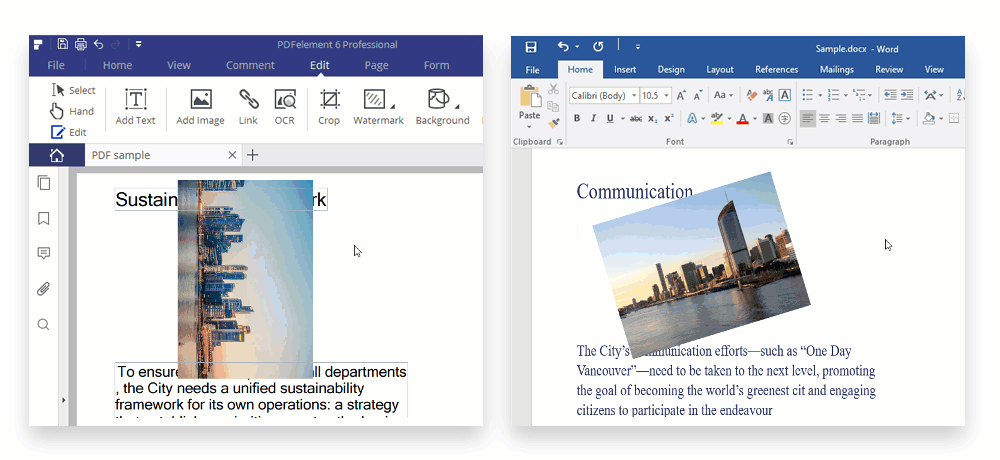Switch to Word's References tab
This screenshot has height=460, width=1000.
pyautogui.click(x=776, y=70)
